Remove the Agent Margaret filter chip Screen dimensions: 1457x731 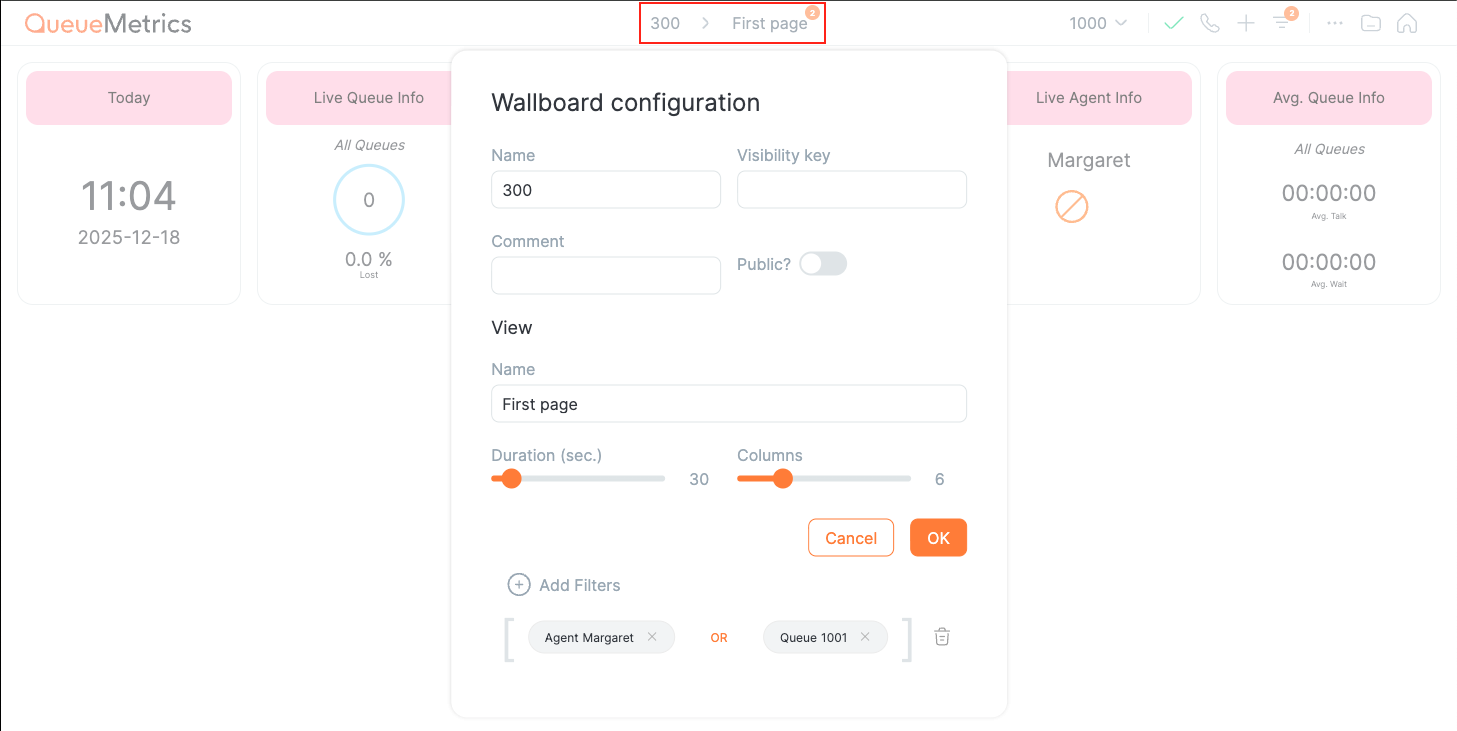click(x=652, y=637)
